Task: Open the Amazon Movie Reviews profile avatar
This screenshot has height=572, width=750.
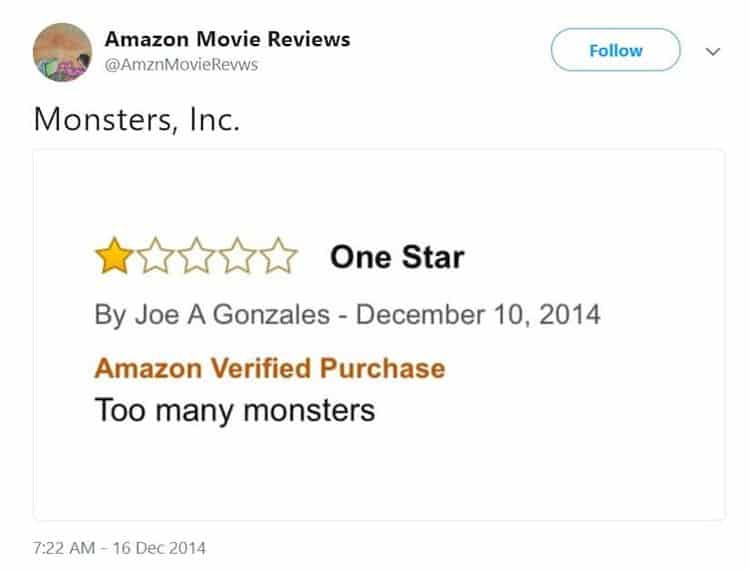Action: point(63,52)
